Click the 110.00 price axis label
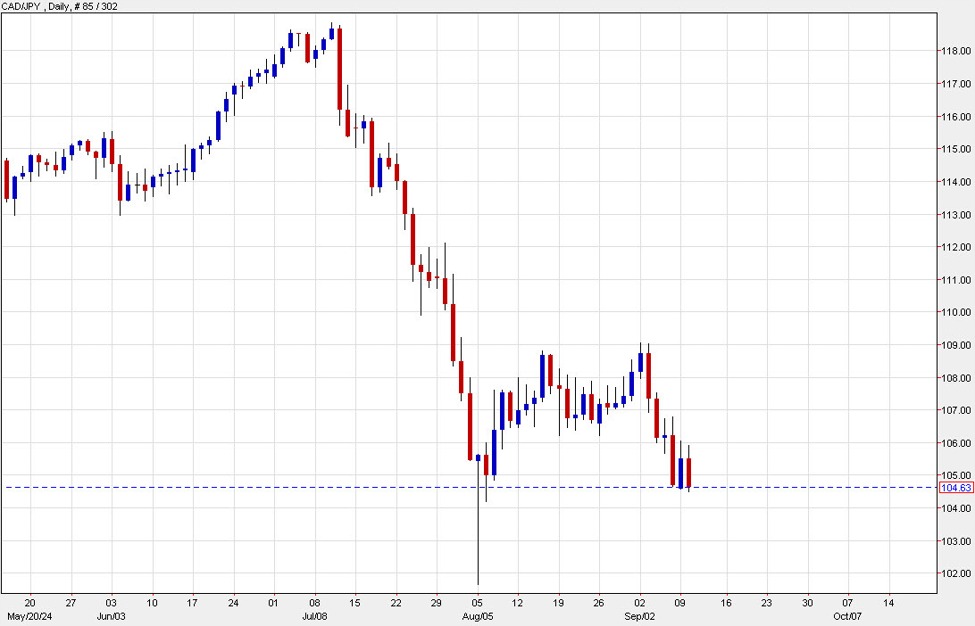Screen dimensions: 975x626 click(x=956, y=313)
